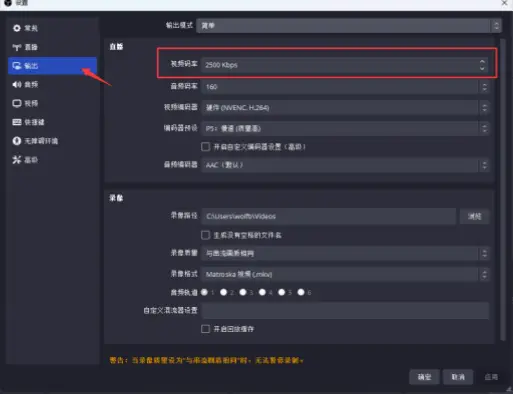
Task: Select audio track 6
Action: pyautogui.click(x=301, y=292)
